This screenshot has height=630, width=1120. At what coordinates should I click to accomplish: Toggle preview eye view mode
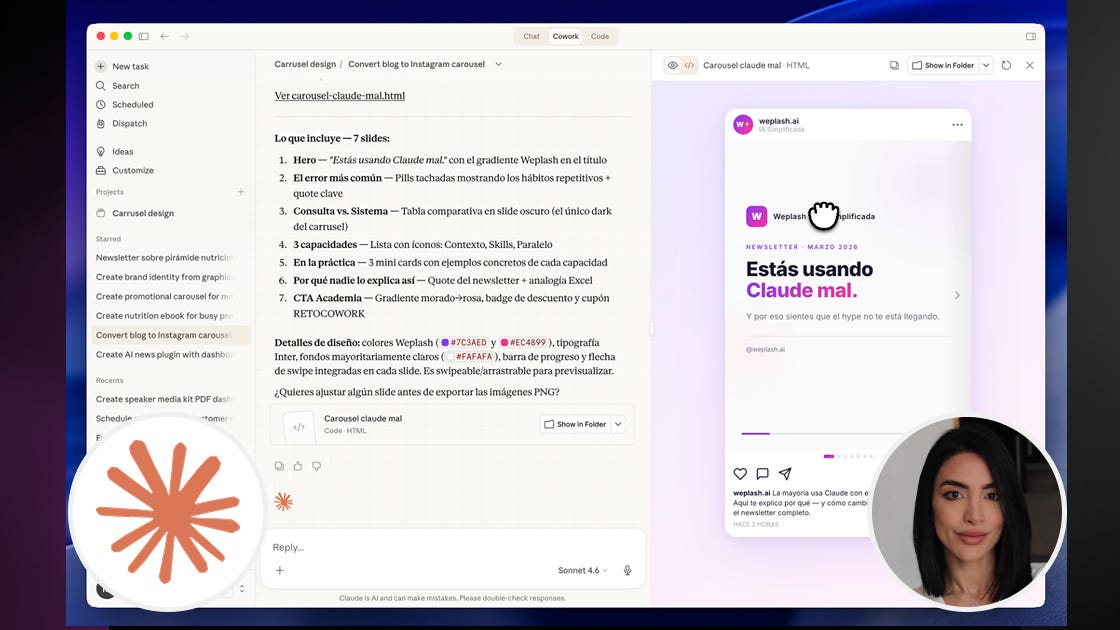tap(672, 65)
